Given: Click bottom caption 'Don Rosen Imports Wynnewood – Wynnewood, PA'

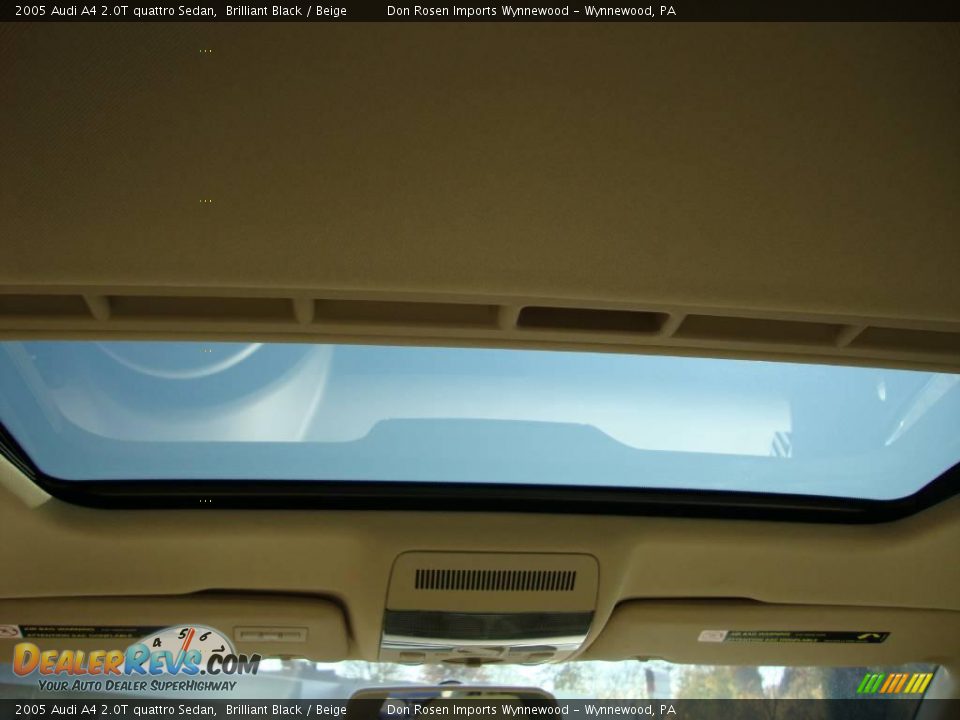Looking at the screenshot, I should click(531, 710).
